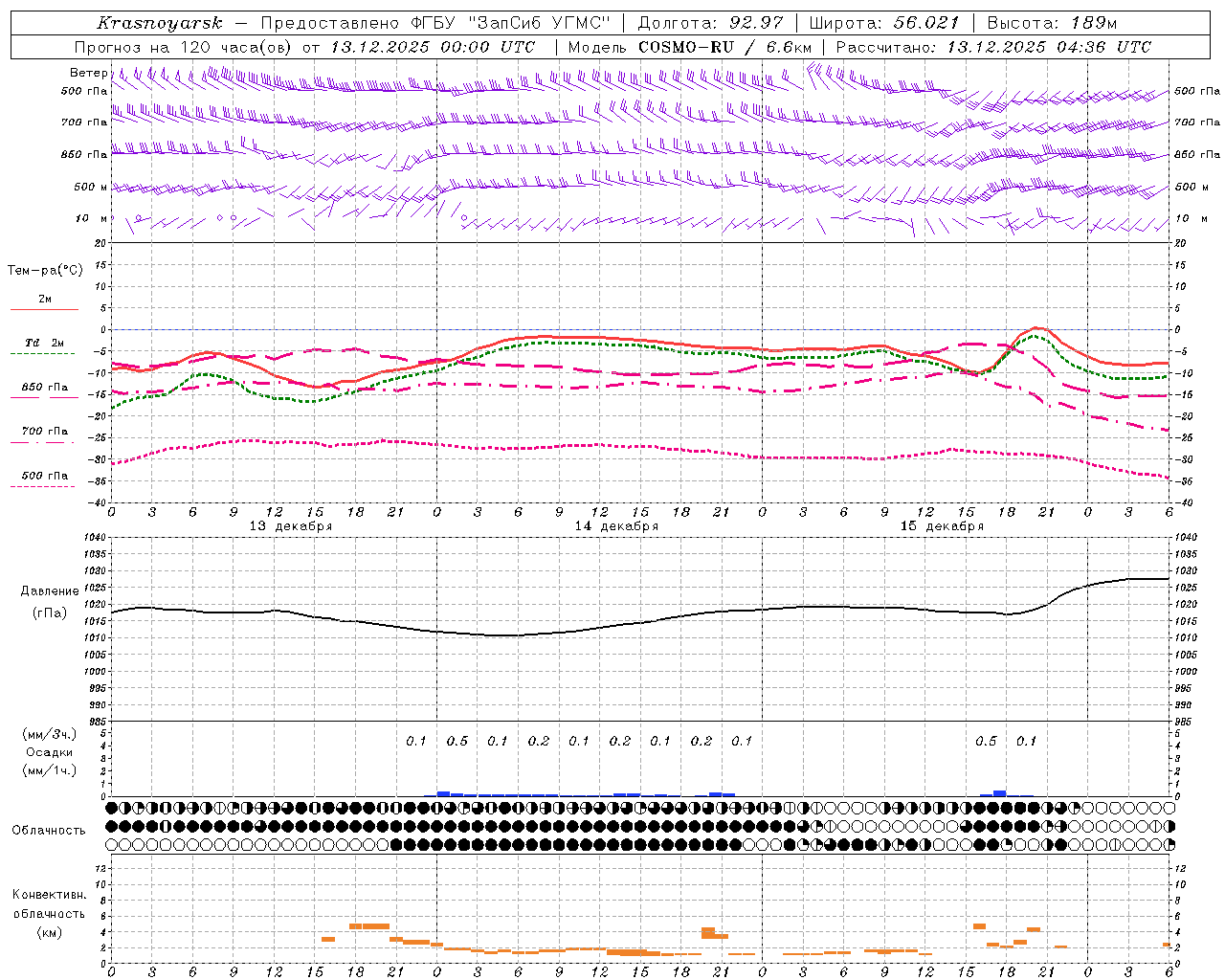The height and width of the screenshot is (980, 1225).
Task: Click the Тем-ра(°C) temperature panel label
Action: 45,271
